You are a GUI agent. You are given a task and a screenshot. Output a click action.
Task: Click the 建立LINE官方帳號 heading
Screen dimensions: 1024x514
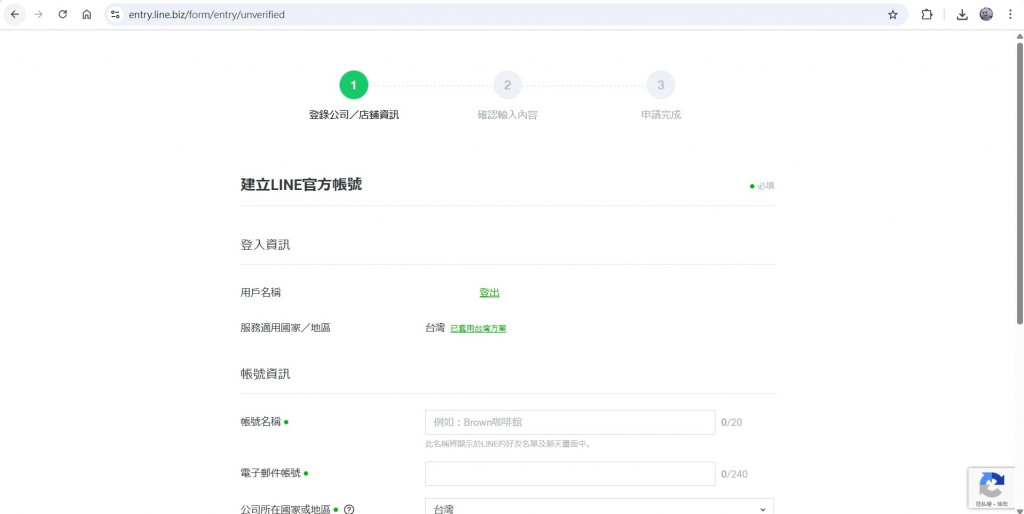pyautogui.click(x=301, y=185)
